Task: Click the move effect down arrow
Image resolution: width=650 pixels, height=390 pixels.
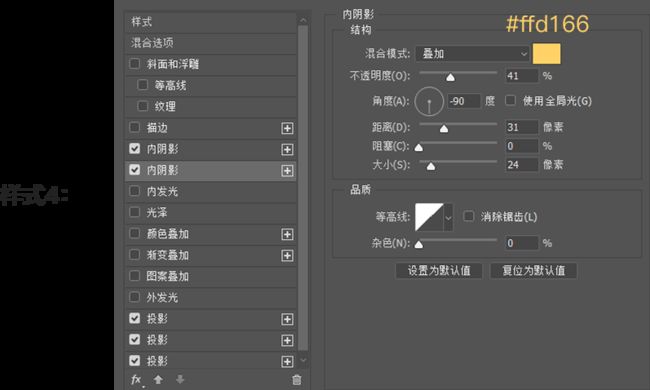Action: click(180, 379)
